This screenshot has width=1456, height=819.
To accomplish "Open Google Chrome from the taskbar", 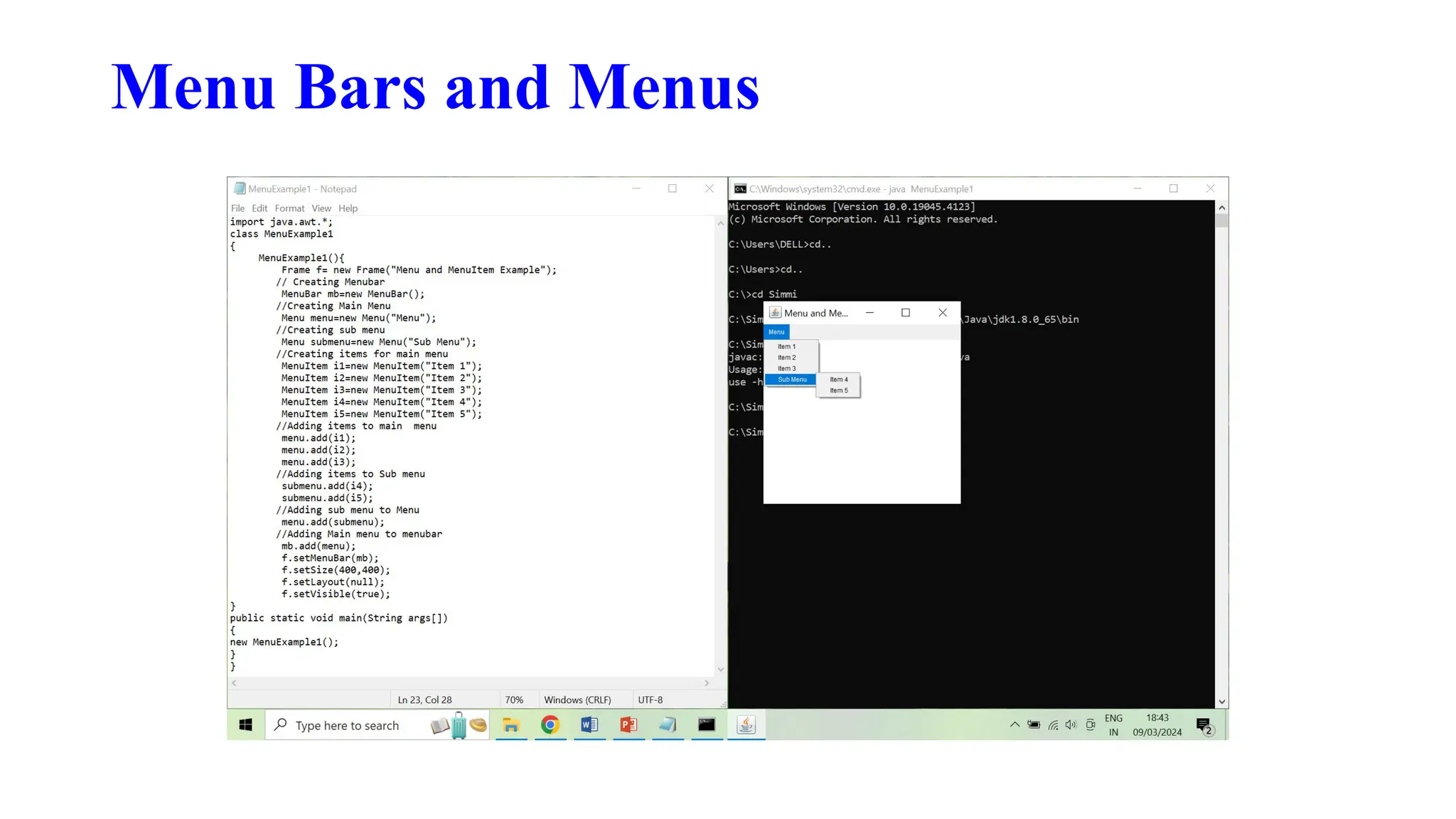I will [x=550, y=724].
